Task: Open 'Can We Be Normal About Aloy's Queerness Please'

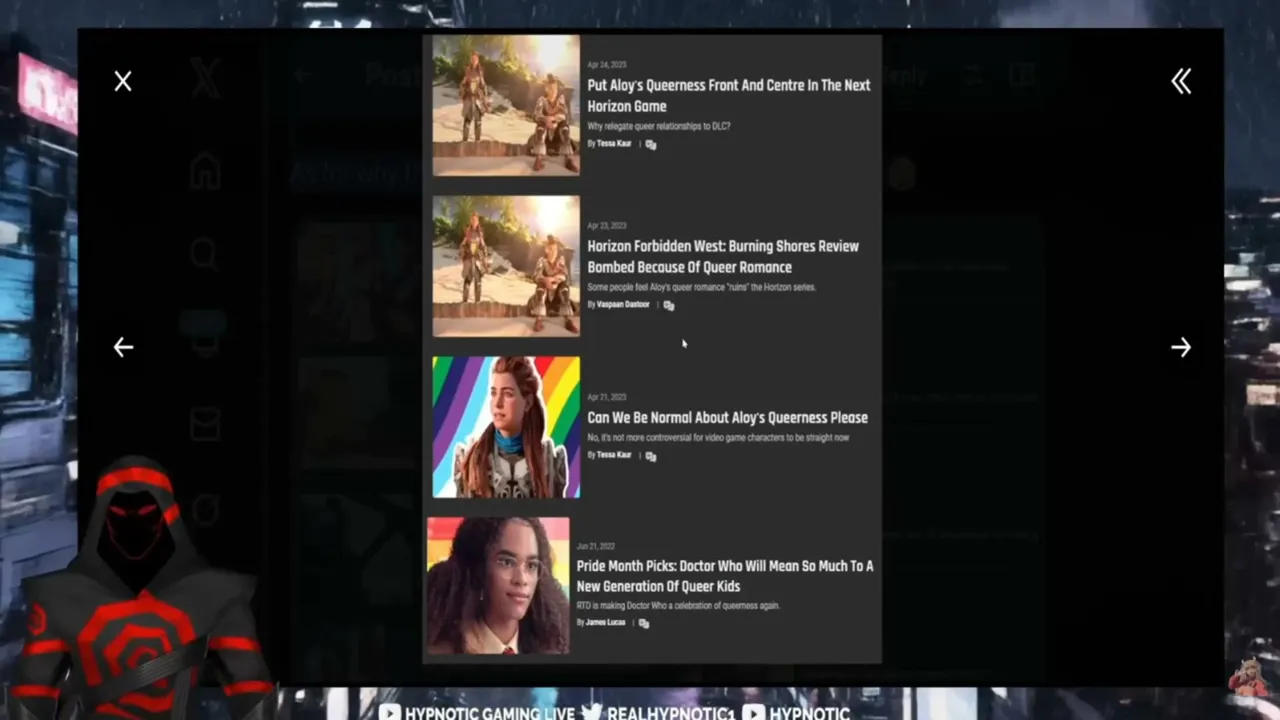Action: [x=727, y=418]
